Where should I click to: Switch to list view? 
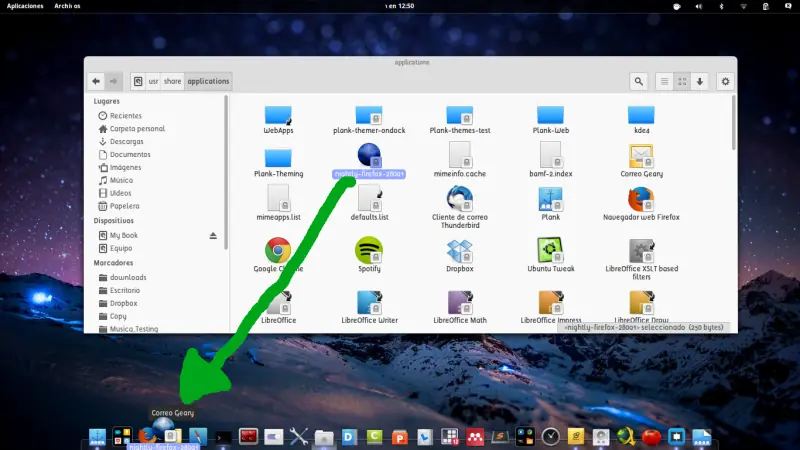coord(664,81)
